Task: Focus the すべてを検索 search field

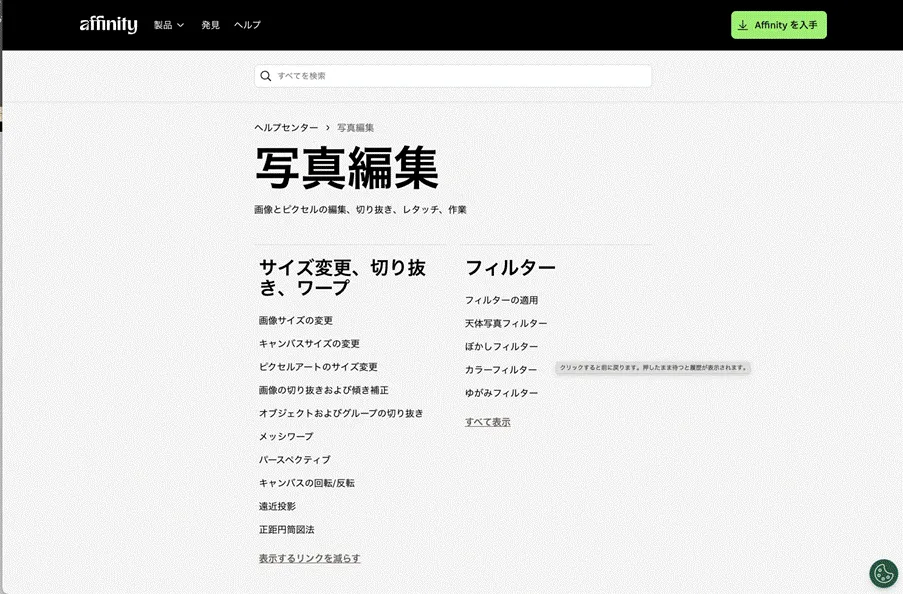Action: point(460,76)
